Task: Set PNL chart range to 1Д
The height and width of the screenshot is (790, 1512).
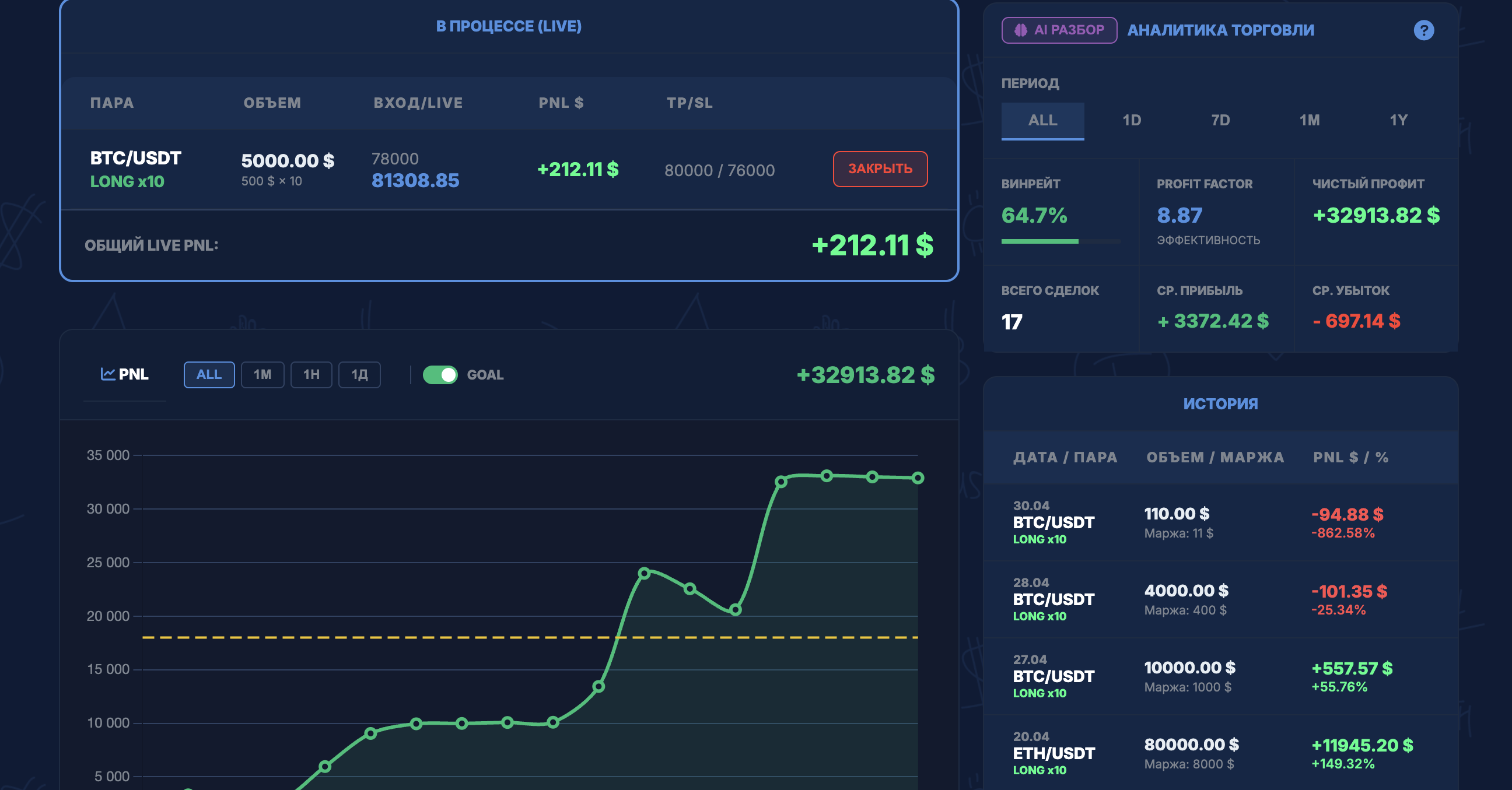Action: click(359, 375)
